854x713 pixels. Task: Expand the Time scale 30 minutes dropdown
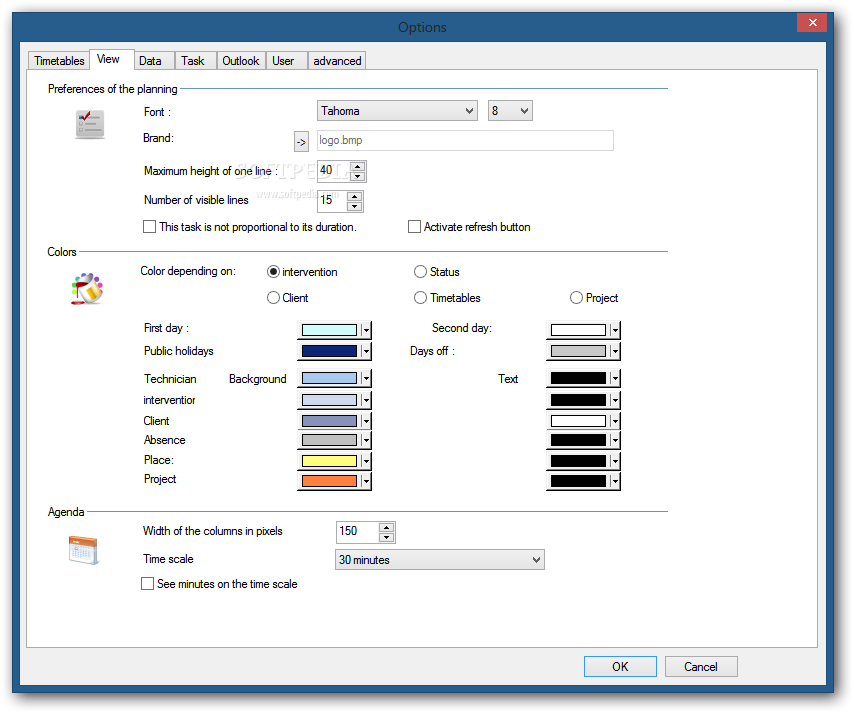coord(439,560)
